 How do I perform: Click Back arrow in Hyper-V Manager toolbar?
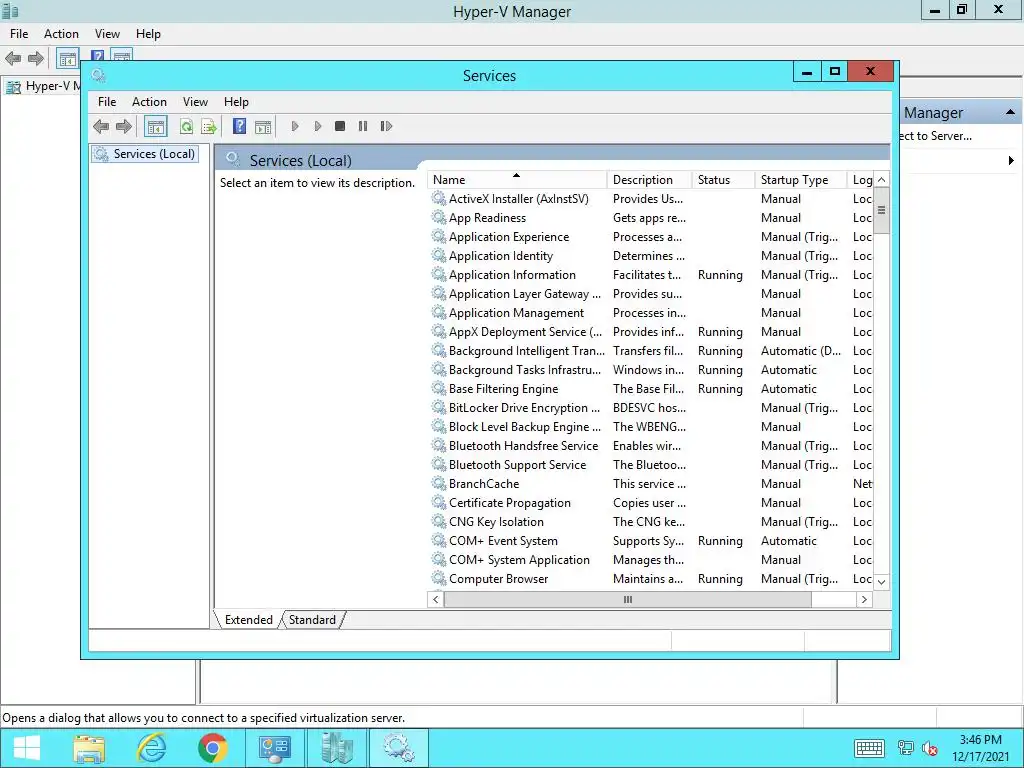click(13, 59)
